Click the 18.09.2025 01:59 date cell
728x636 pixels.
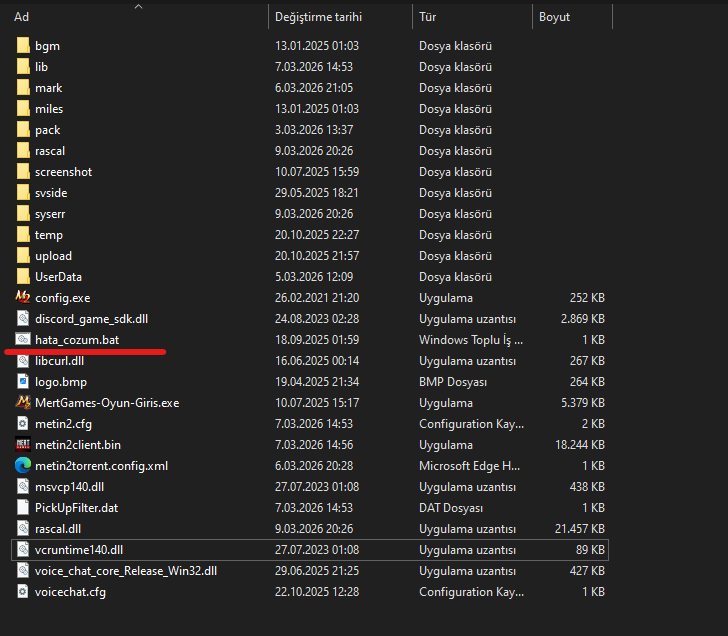317,340
